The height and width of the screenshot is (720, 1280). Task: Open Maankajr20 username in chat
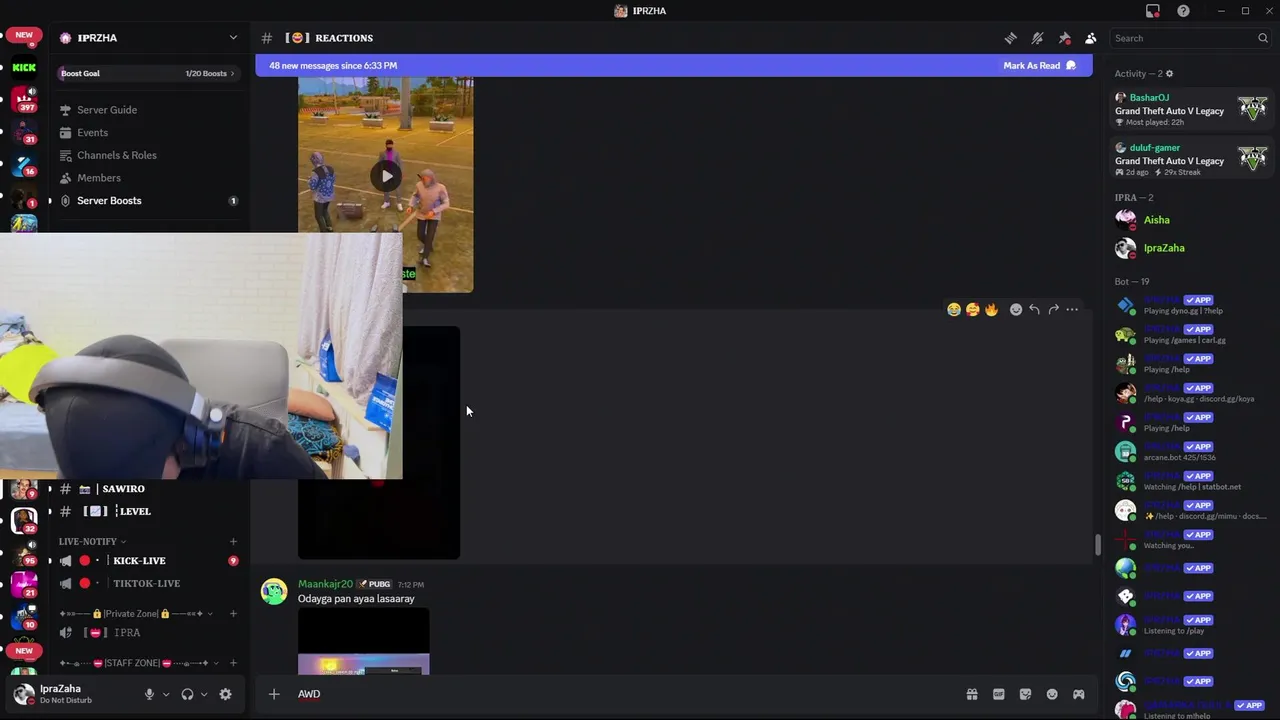pos(325,584)
